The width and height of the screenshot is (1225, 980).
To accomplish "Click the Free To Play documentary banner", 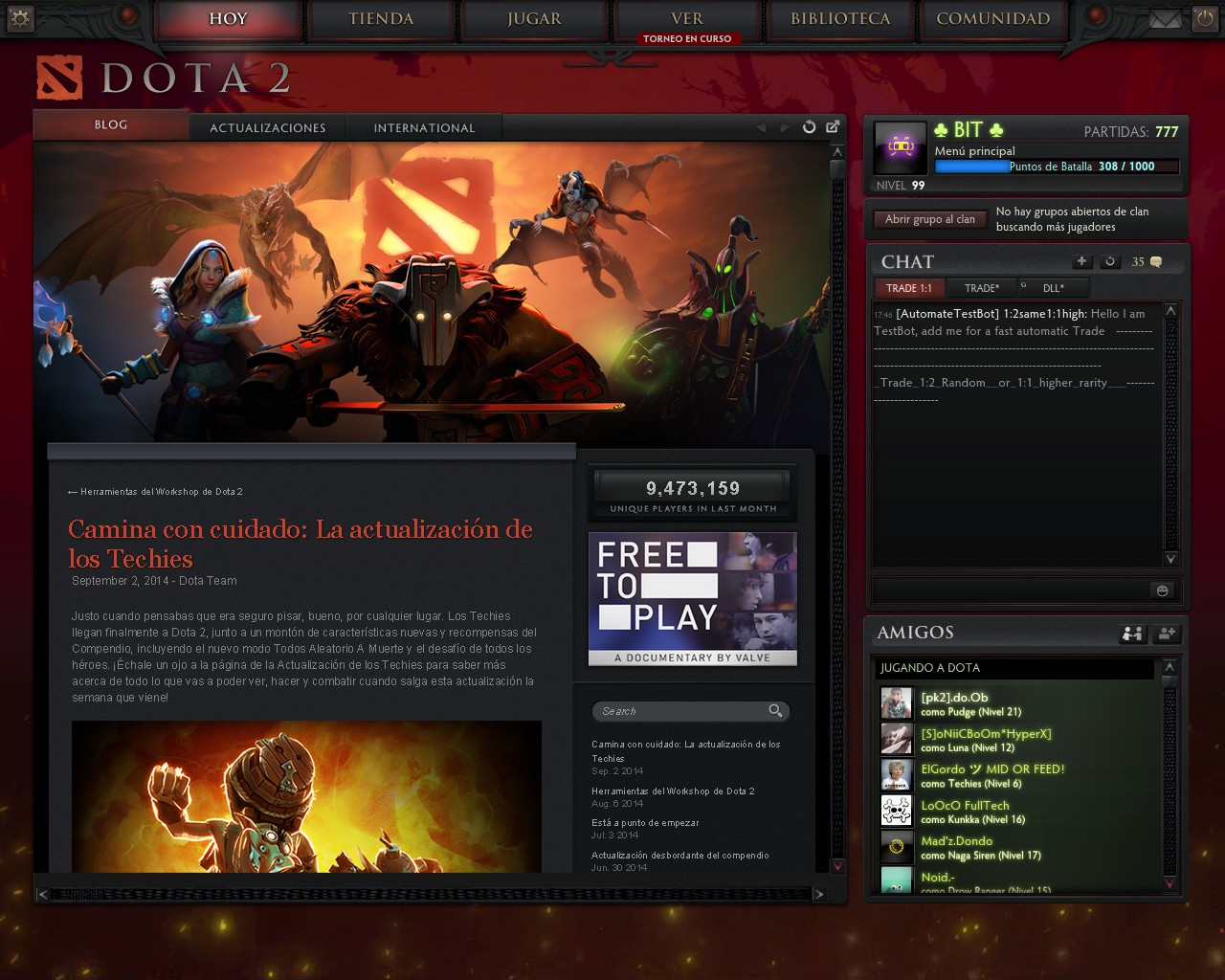I will (x=693, y=598).
